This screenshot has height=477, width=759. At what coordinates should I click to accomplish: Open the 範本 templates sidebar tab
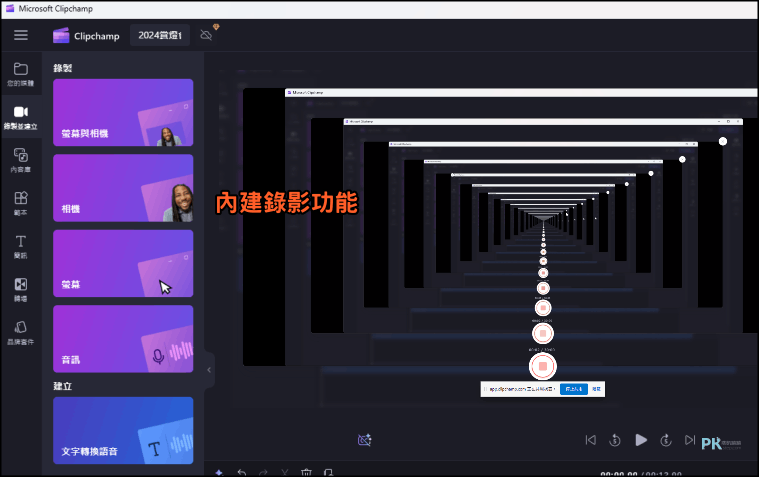tap(20, 203)
